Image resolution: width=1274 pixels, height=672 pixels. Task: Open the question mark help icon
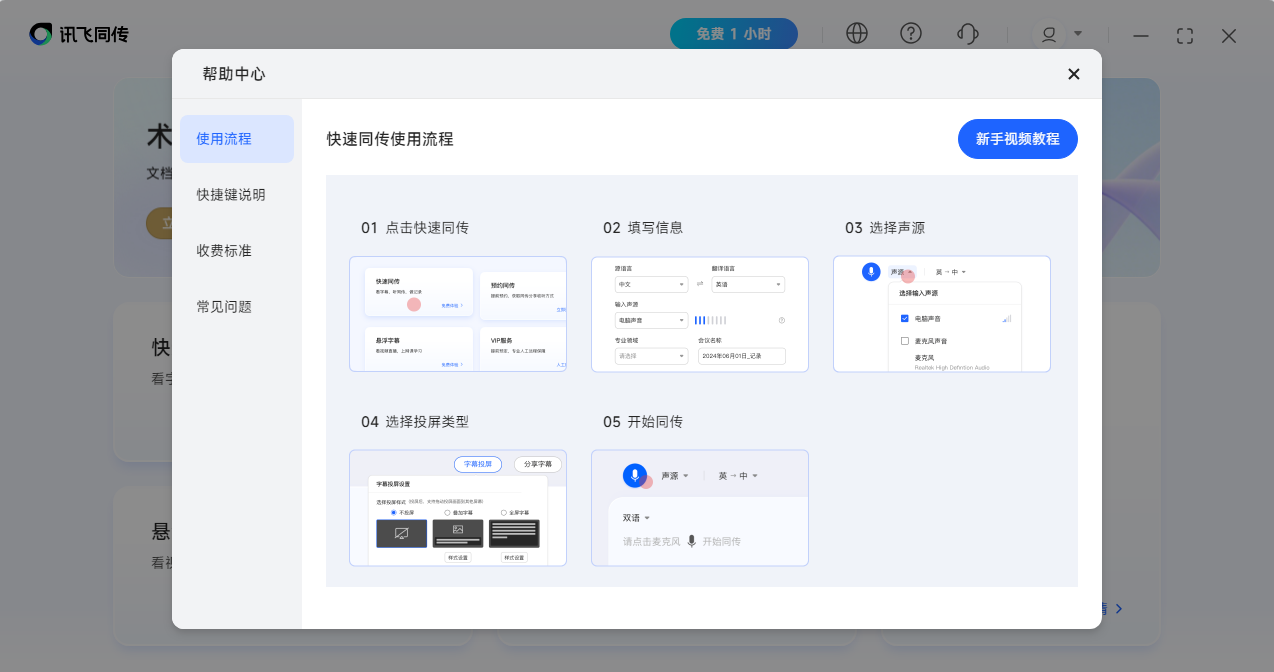911,34
